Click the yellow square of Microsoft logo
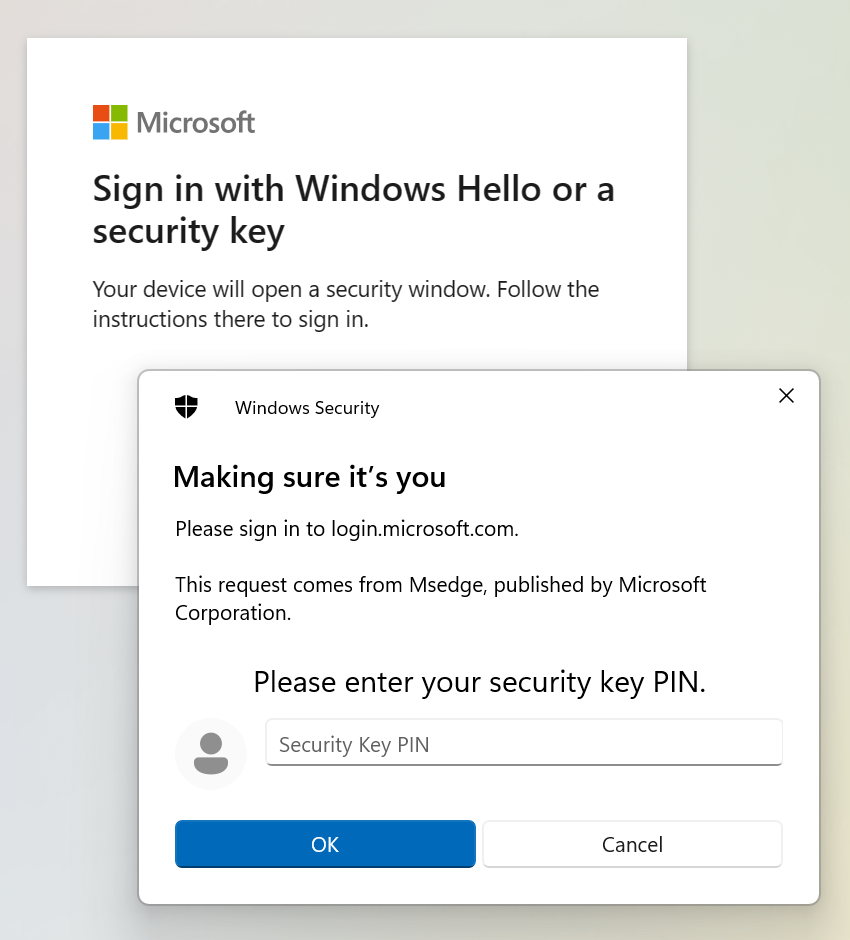850x940 pixels. [119, 131]
